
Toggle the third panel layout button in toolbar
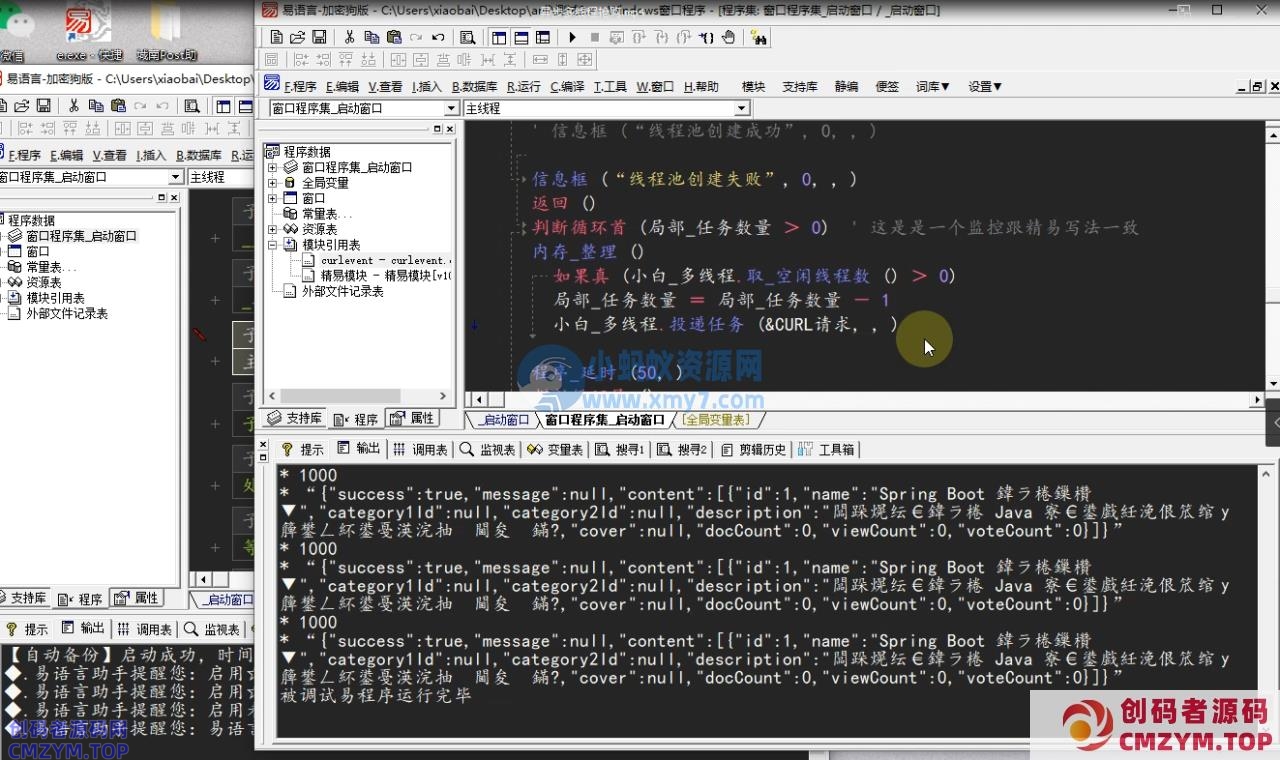tap(543, 37)
